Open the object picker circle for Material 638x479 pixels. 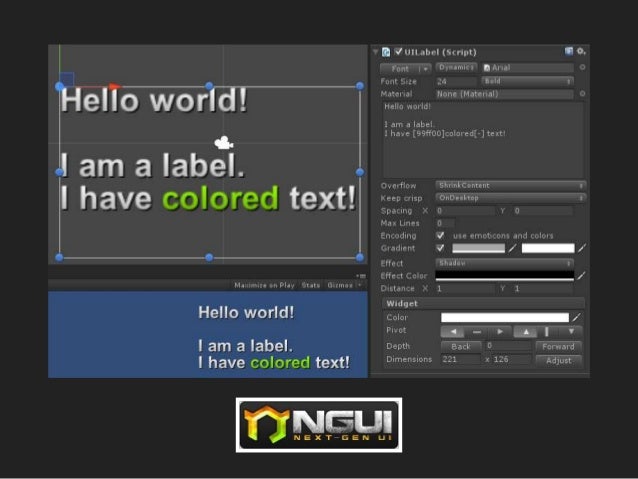(x=582, y=94)
